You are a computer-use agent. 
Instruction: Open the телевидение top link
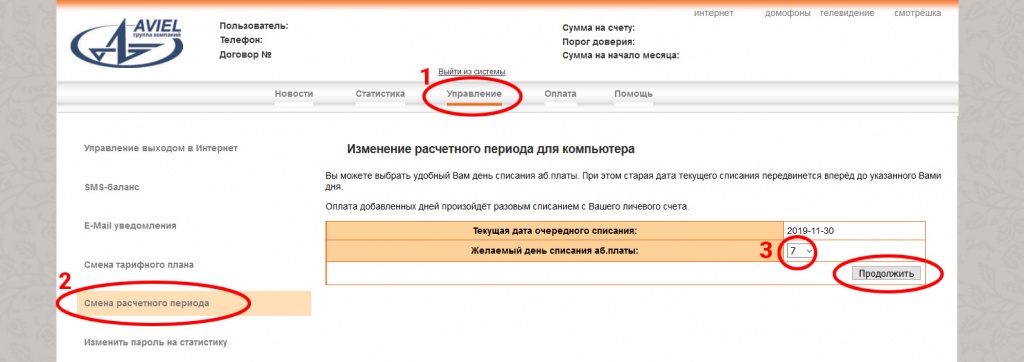pos(847,13)
